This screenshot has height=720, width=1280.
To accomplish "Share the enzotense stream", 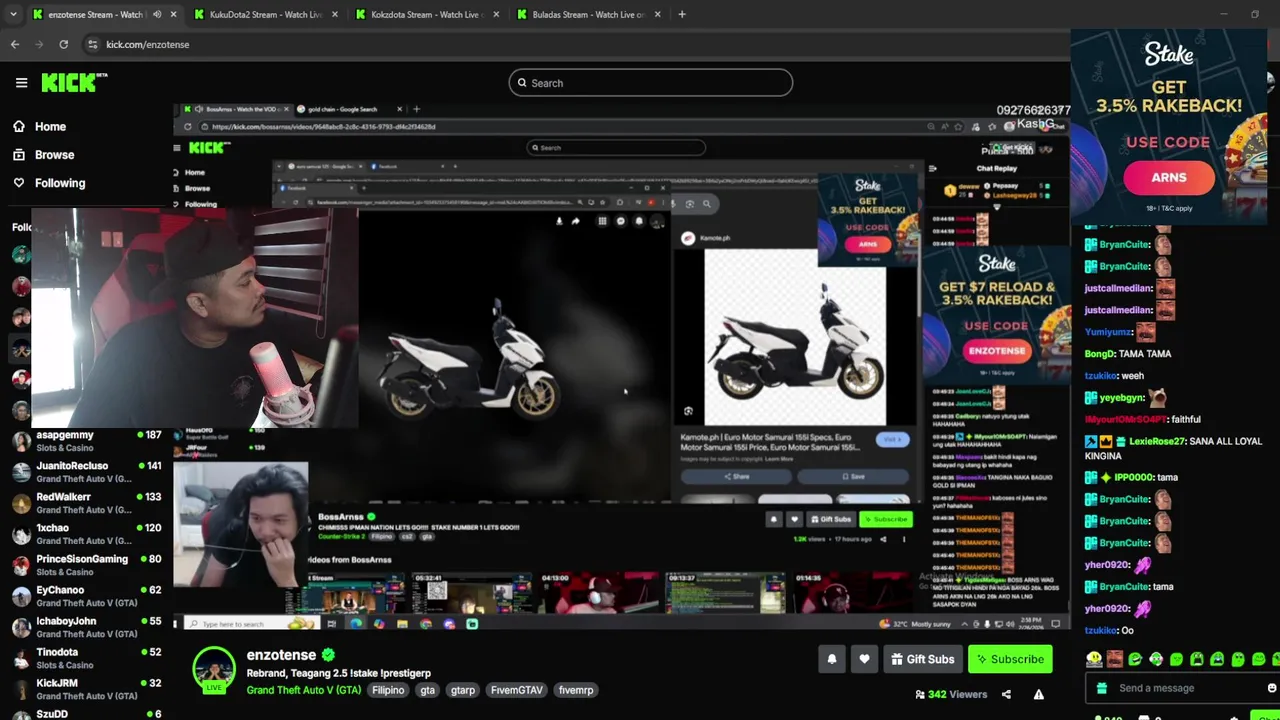I will pyautogui.click(x=1006, y=694).
